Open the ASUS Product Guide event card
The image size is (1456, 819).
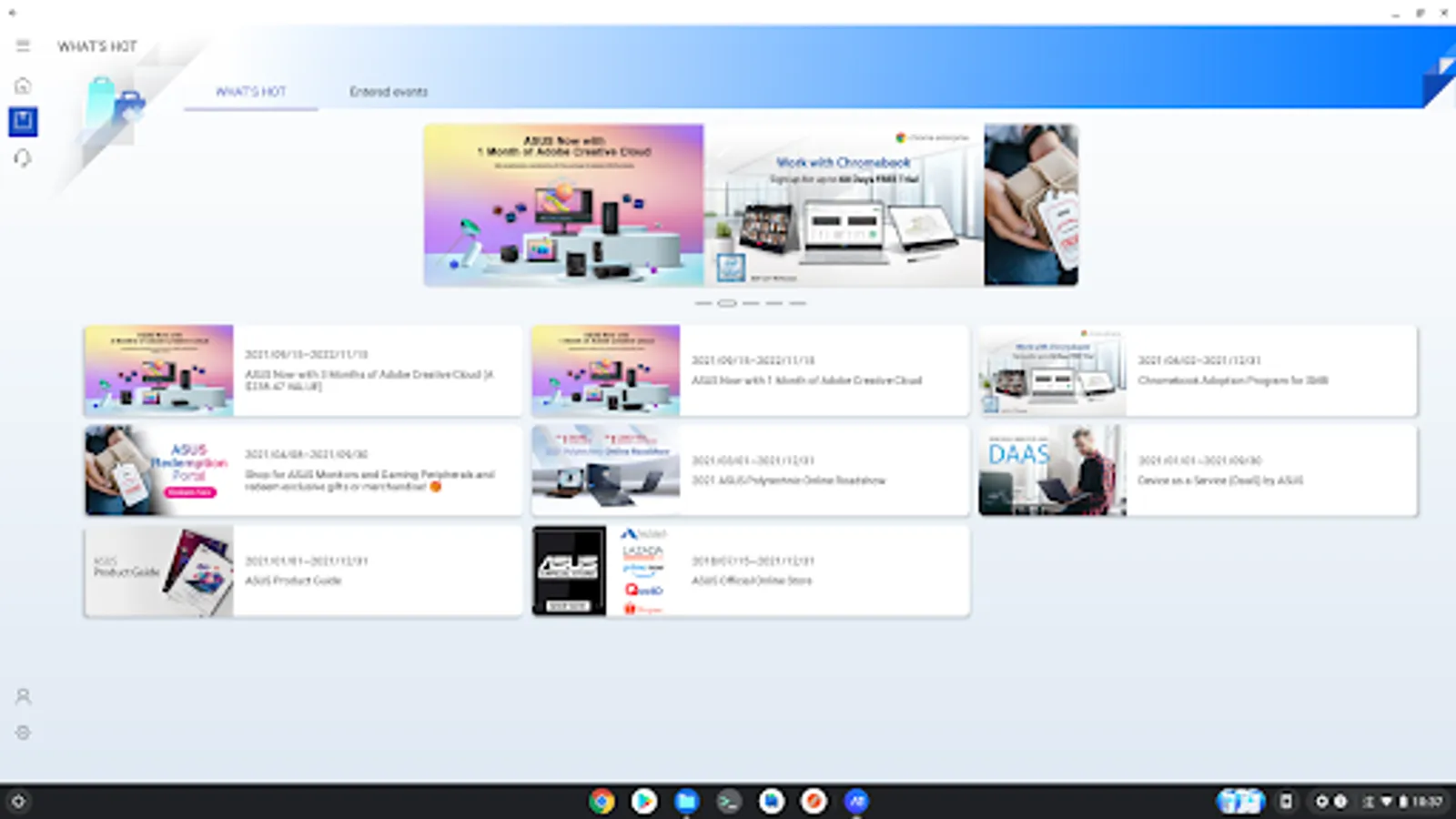point(303,571)
